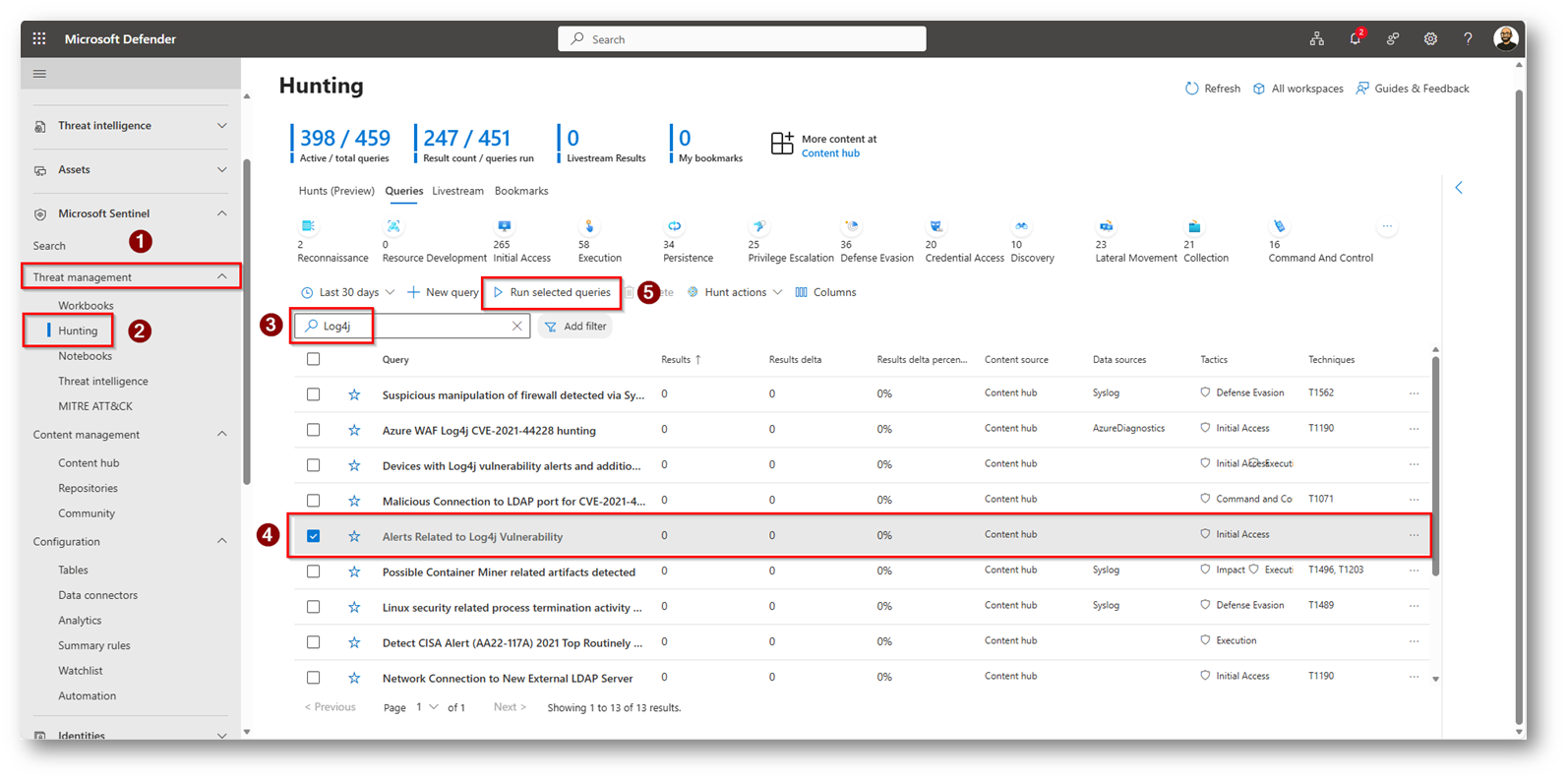Viewport: 1568px width, 781px height.
Task: Select the Credential Access tactic icon
Action: coord(936,227)
